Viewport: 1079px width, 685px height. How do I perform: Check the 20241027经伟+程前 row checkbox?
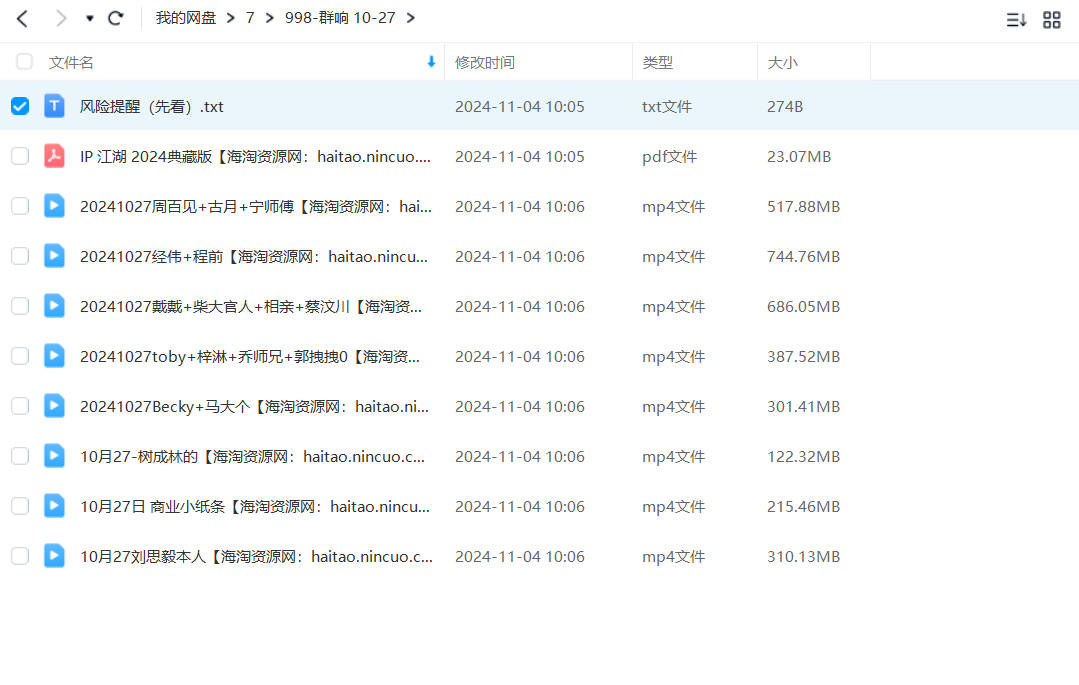click(20, 256)
